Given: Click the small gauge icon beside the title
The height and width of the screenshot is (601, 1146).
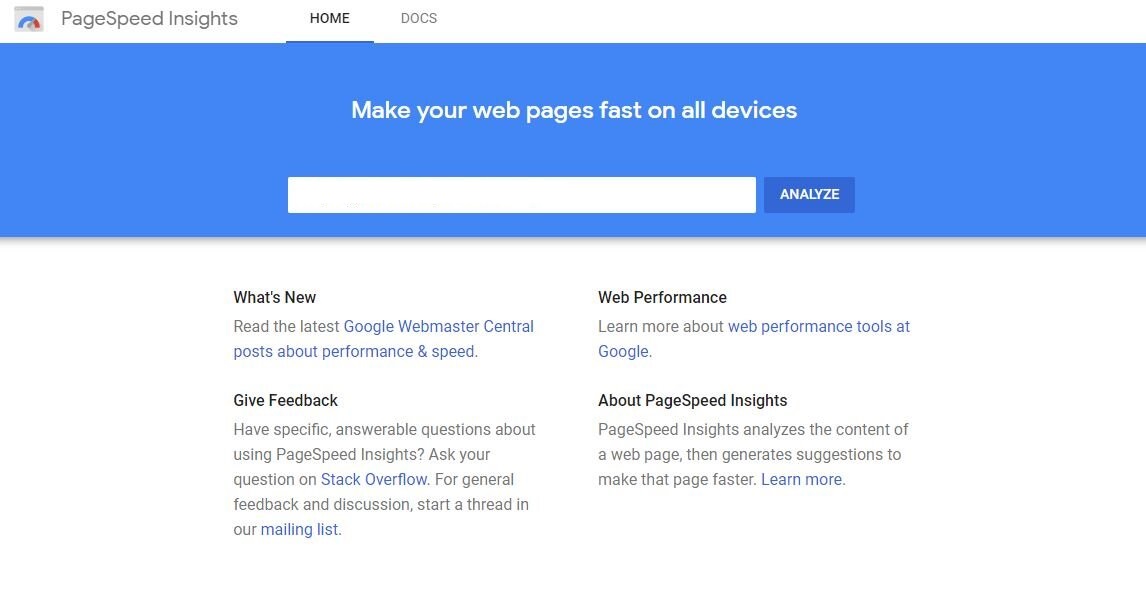Looking at the screenshot, I should [x=28, y=18].
